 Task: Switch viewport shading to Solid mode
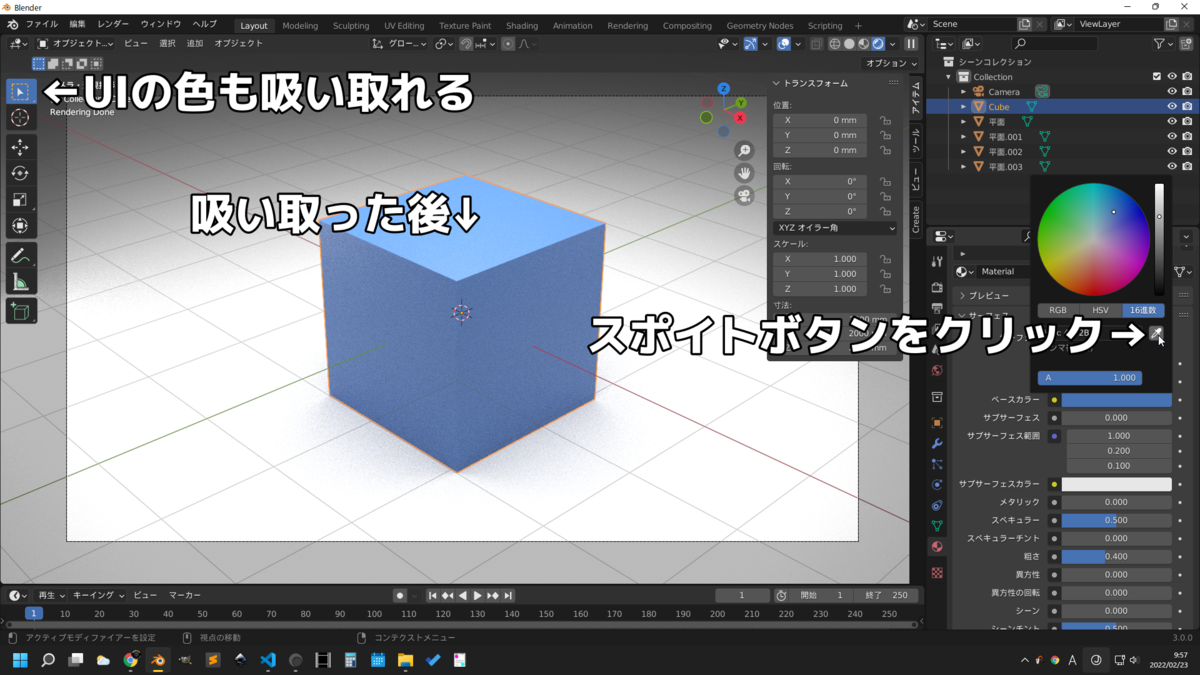pos(849,43)
